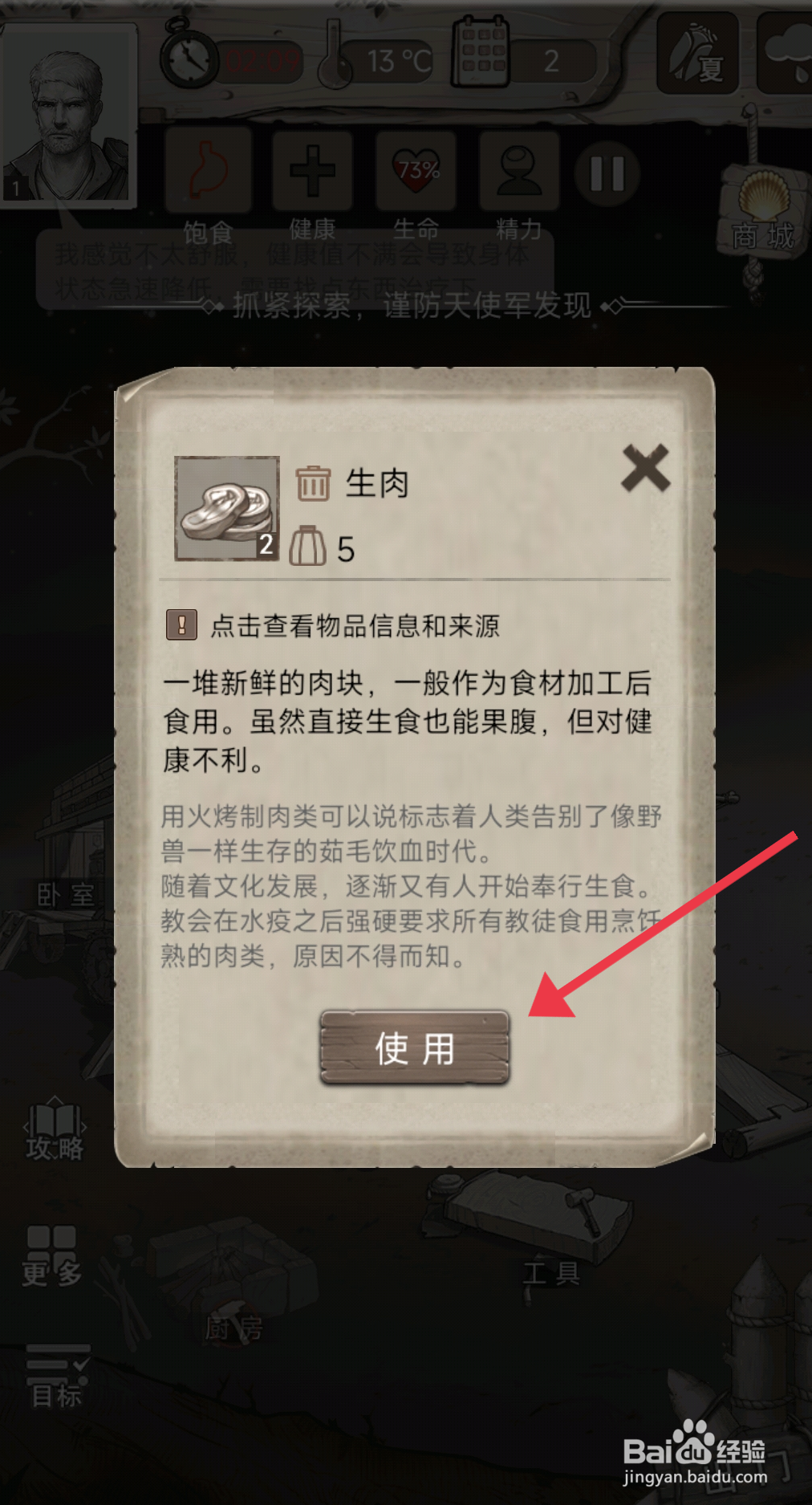Open the 精力 energy status icon
812x1505 pixels.
tap(519, 172)
